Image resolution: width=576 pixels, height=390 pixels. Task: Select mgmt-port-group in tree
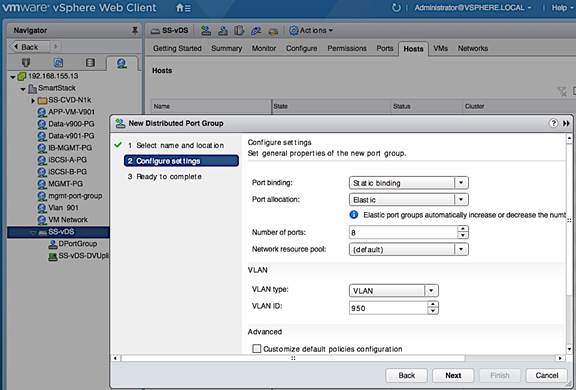[x=75, y=196]
